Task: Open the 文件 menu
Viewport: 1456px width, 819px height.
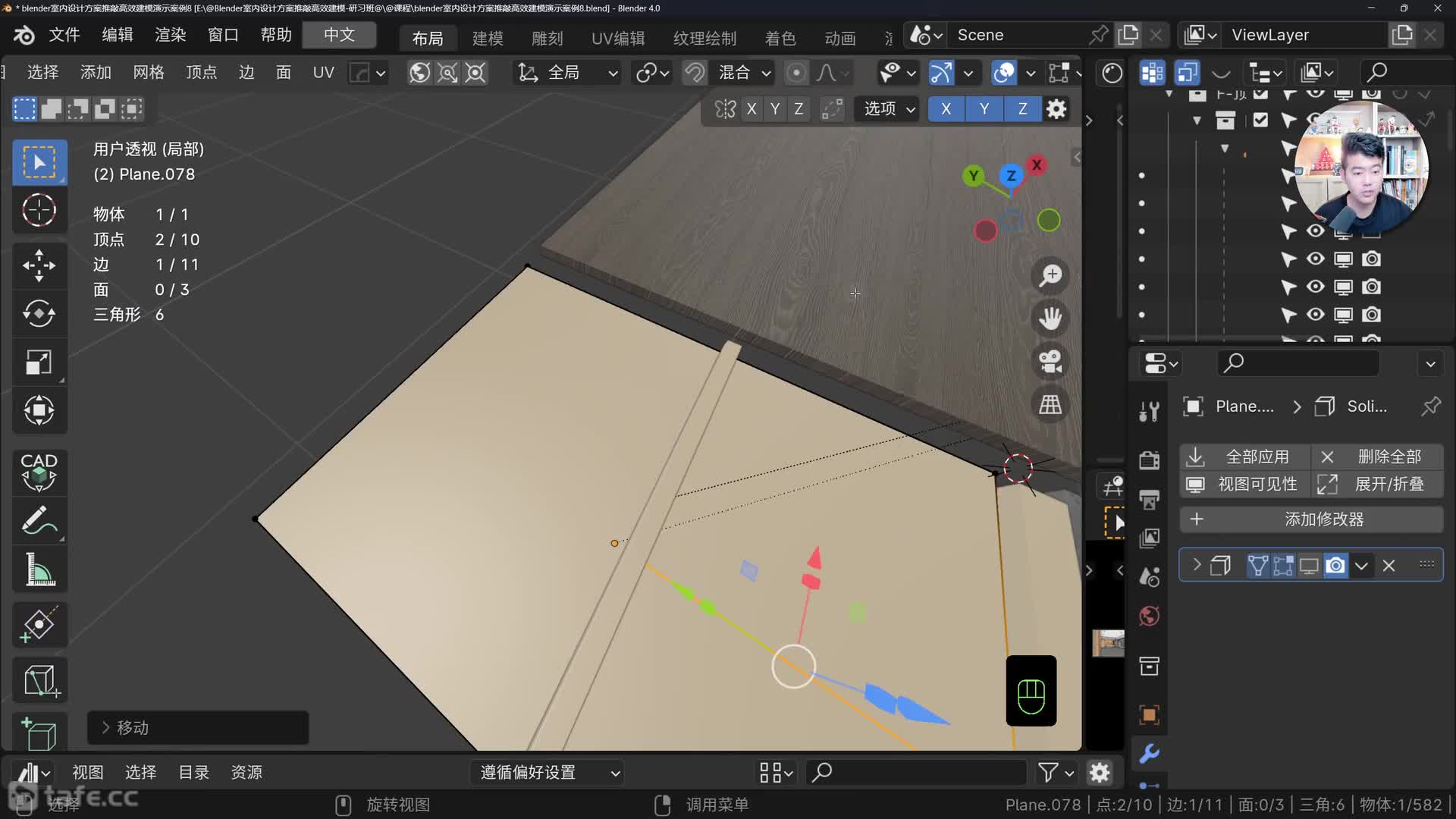Action: click(x=64, y=35)
